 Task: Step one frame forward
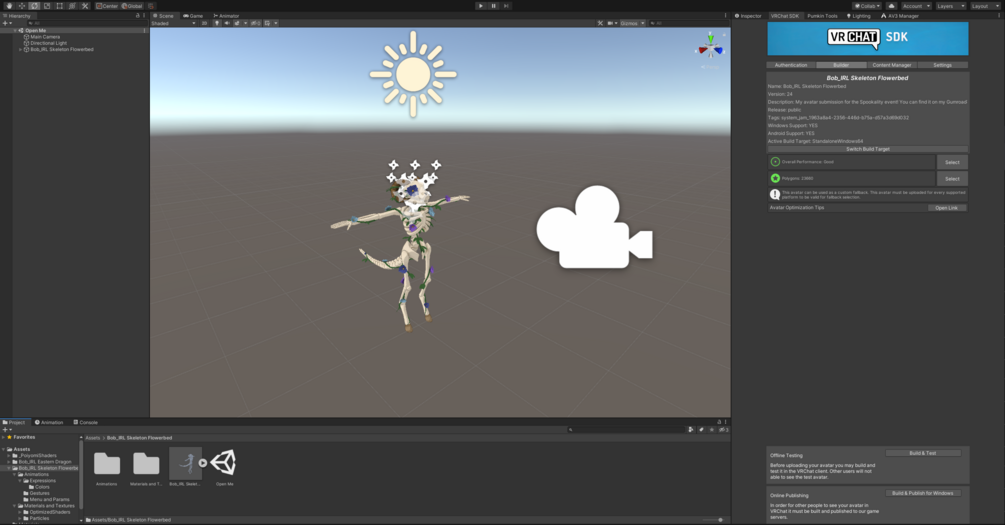[x=506, y=6]
